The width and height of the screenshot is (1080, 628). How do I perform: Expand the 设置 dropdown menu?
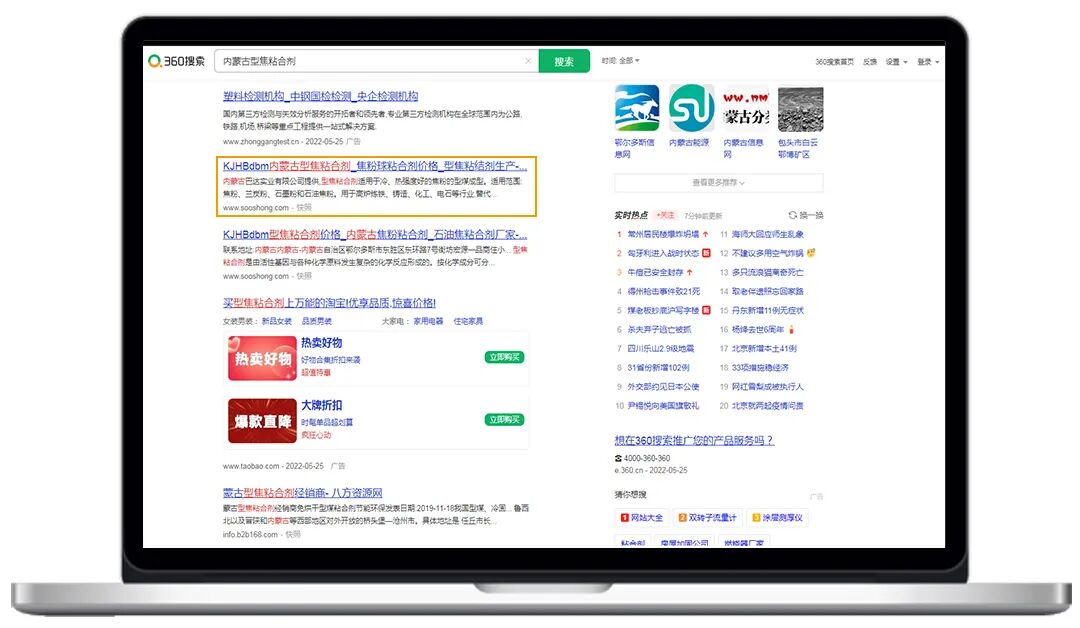coord(896,62)
